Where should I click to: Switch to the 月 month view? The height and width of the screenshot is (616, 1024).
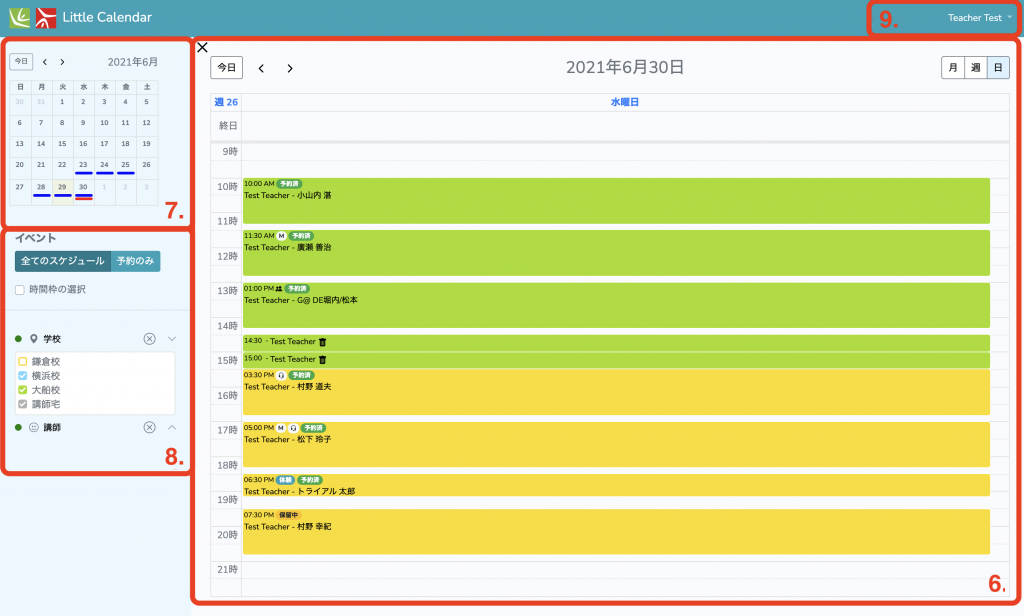pyautogui.click(x=952, y=68)
